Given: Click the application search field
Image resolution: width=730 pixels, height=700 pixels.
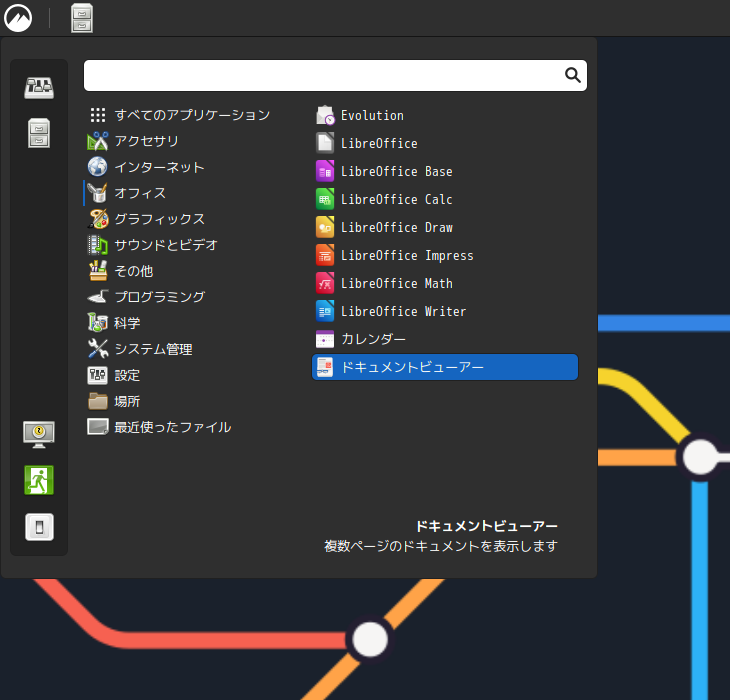Looking at the screenshot, I should (335, 75).
